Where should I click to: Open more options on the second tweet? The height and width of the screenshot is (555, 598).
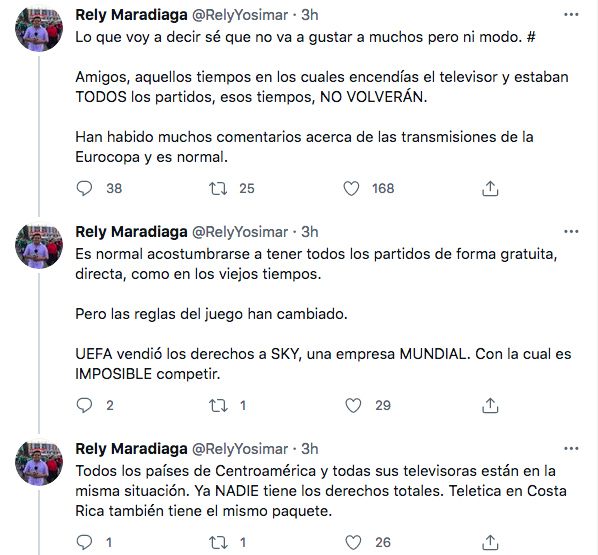[571, 232]
